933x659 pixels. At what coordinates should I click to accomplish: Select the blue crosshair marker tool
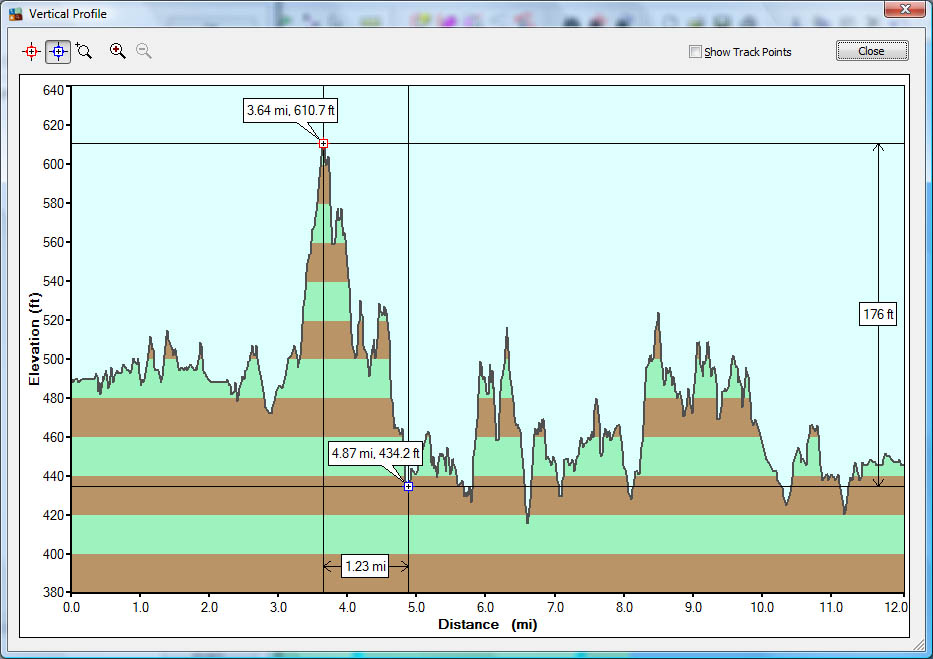58,51
